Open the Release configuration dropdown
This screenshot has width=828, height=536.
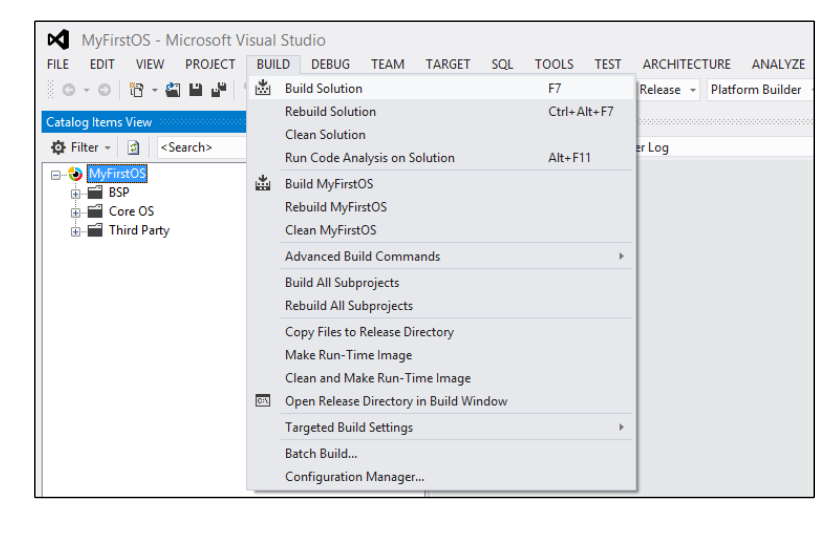(x=693, y=90)
